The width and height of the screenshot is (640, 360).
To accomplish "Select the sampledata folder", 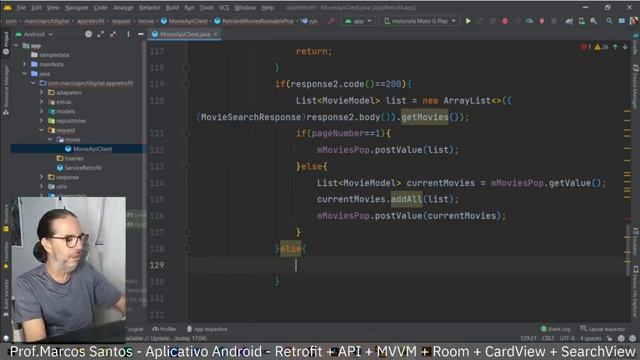I will click(x=54, y=55).
